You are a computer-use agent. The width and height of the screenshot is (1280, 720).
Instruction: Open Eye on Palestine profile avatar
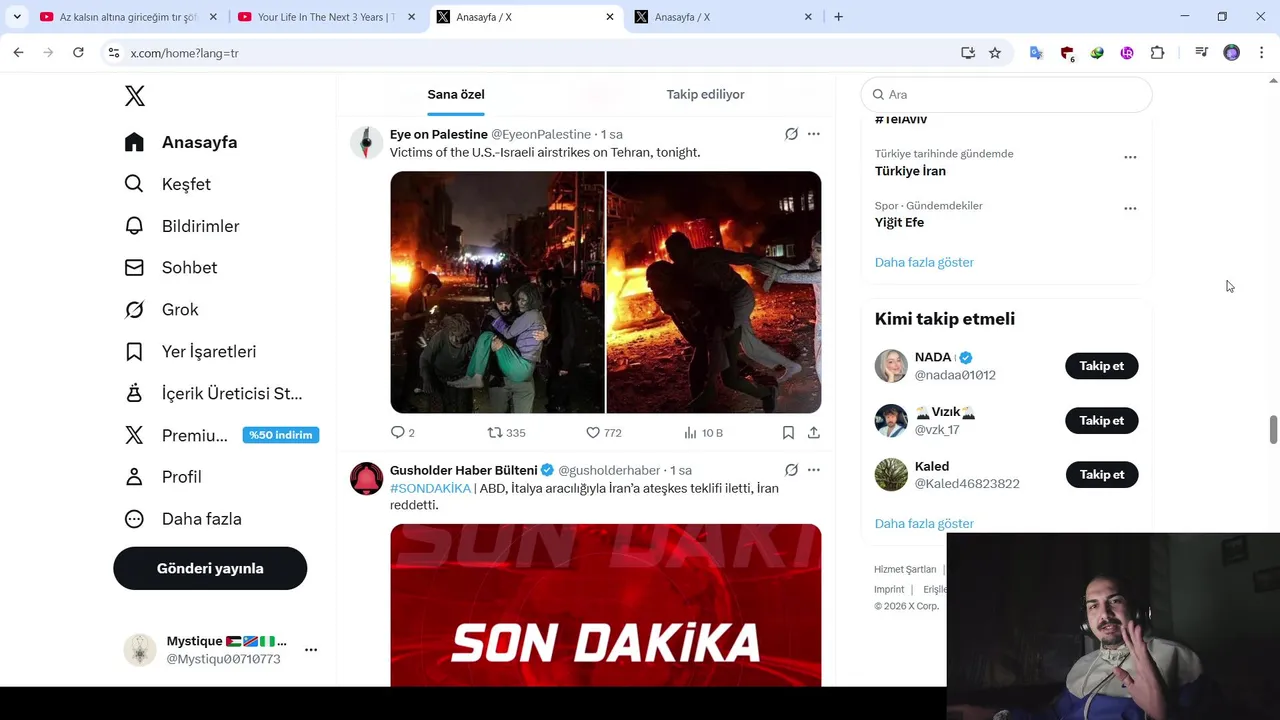point(366,143)
